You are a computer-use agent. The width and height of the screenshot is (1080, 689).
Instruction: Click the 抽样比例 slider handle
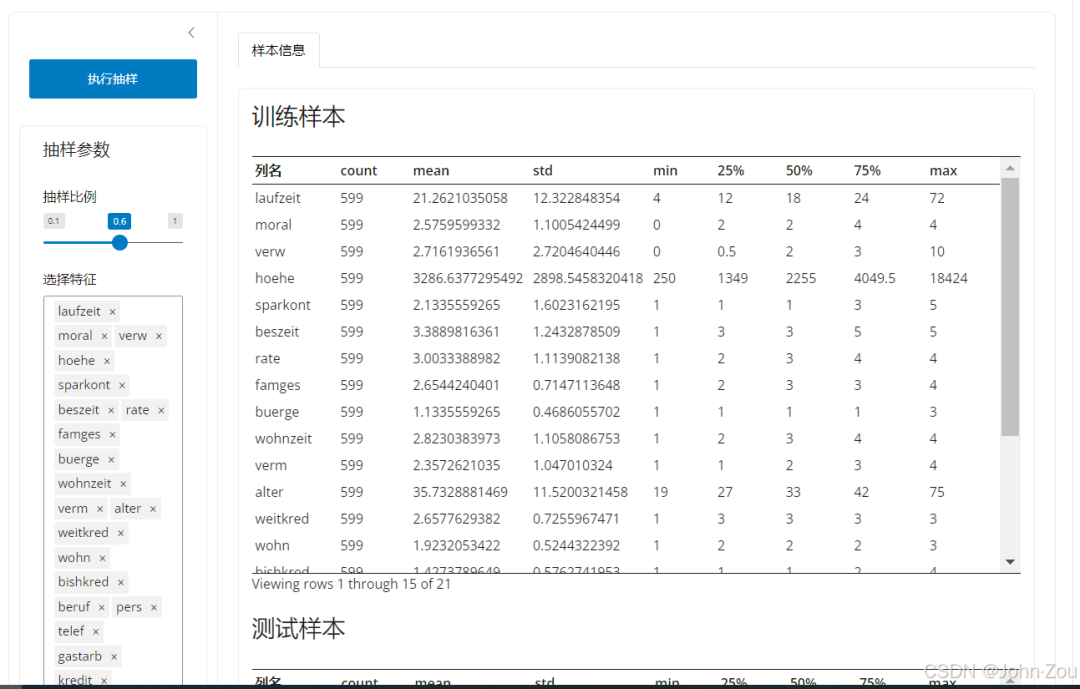click(x=120, y=243)
